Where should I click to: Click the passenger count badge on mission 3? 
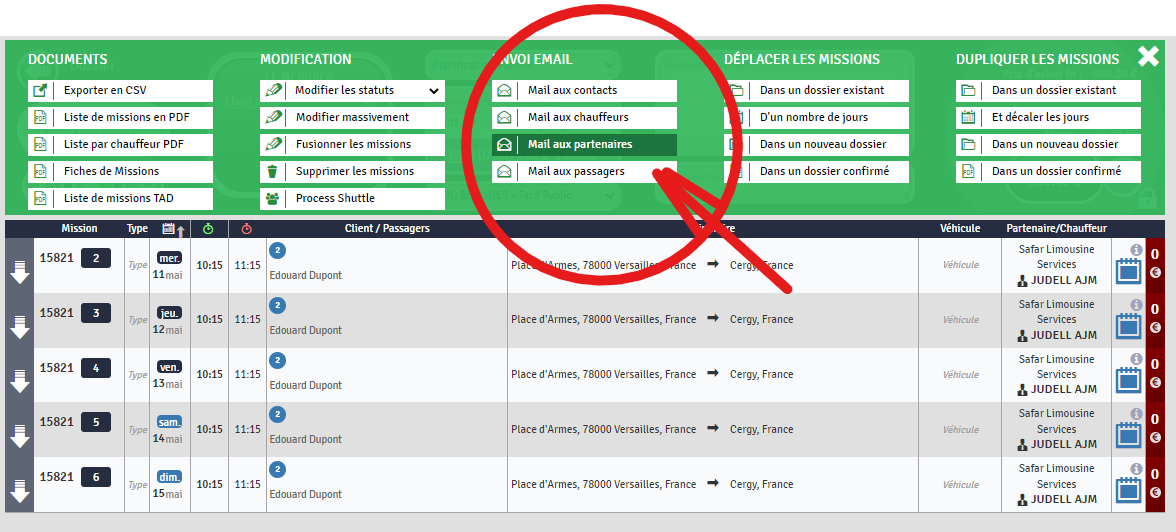click(277, 305)
